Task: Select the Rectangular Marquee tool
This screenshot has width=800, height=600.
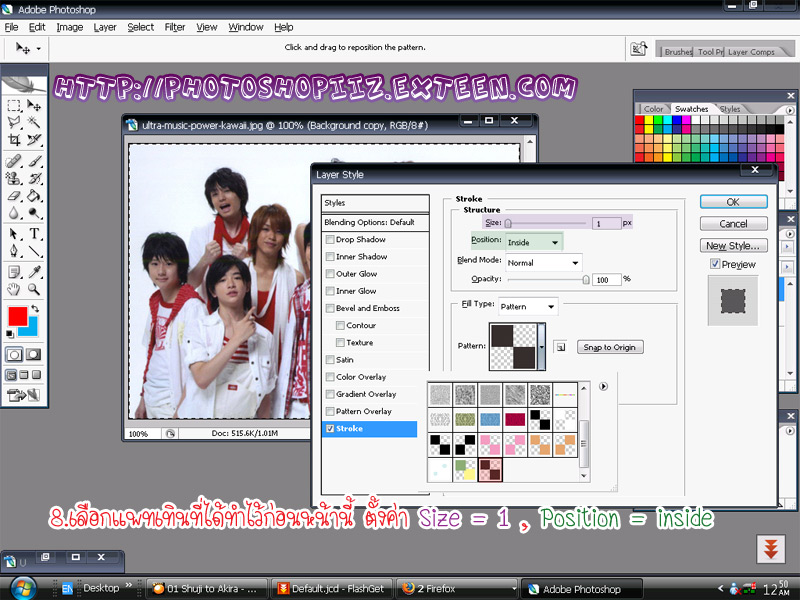Action: [x=14, y=105]
